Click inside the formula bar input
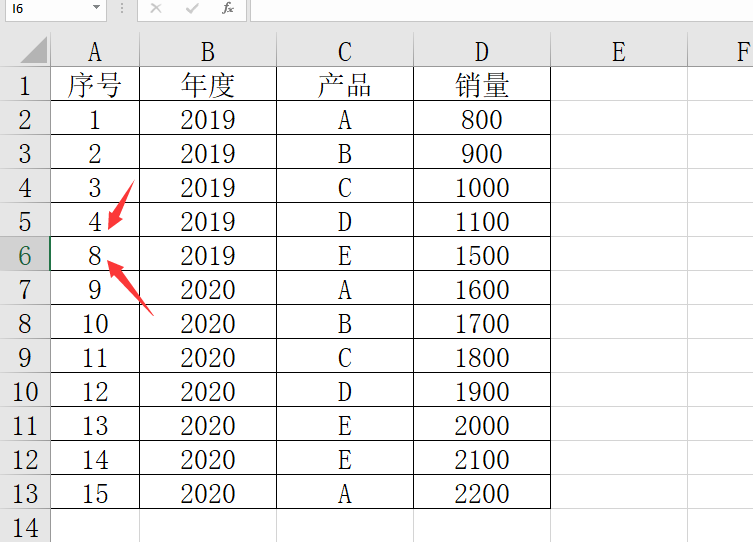This screenshot has height=542, width=753. tap(501, 10)
